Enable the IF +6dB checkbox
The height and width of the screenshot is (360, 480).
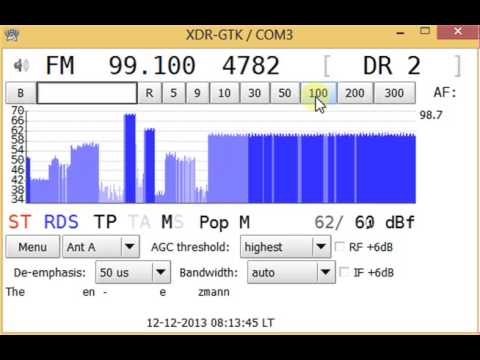(x=344, y=272)
